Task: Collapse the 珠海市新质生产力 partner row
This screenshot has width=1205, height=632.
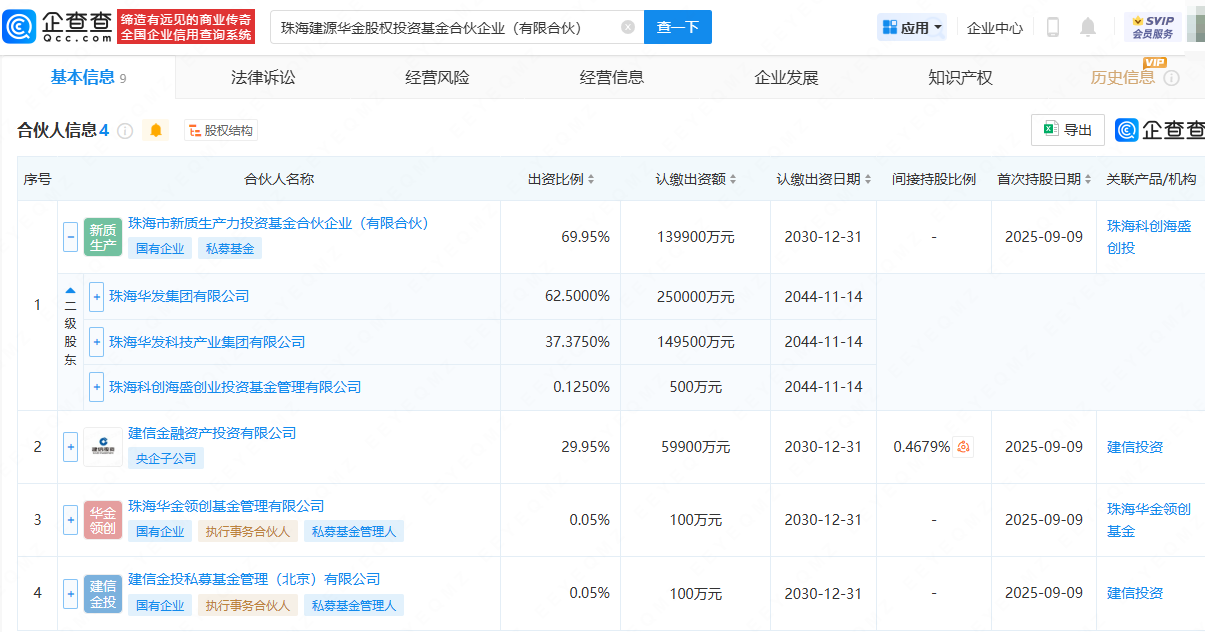Action: click(70, 237)
